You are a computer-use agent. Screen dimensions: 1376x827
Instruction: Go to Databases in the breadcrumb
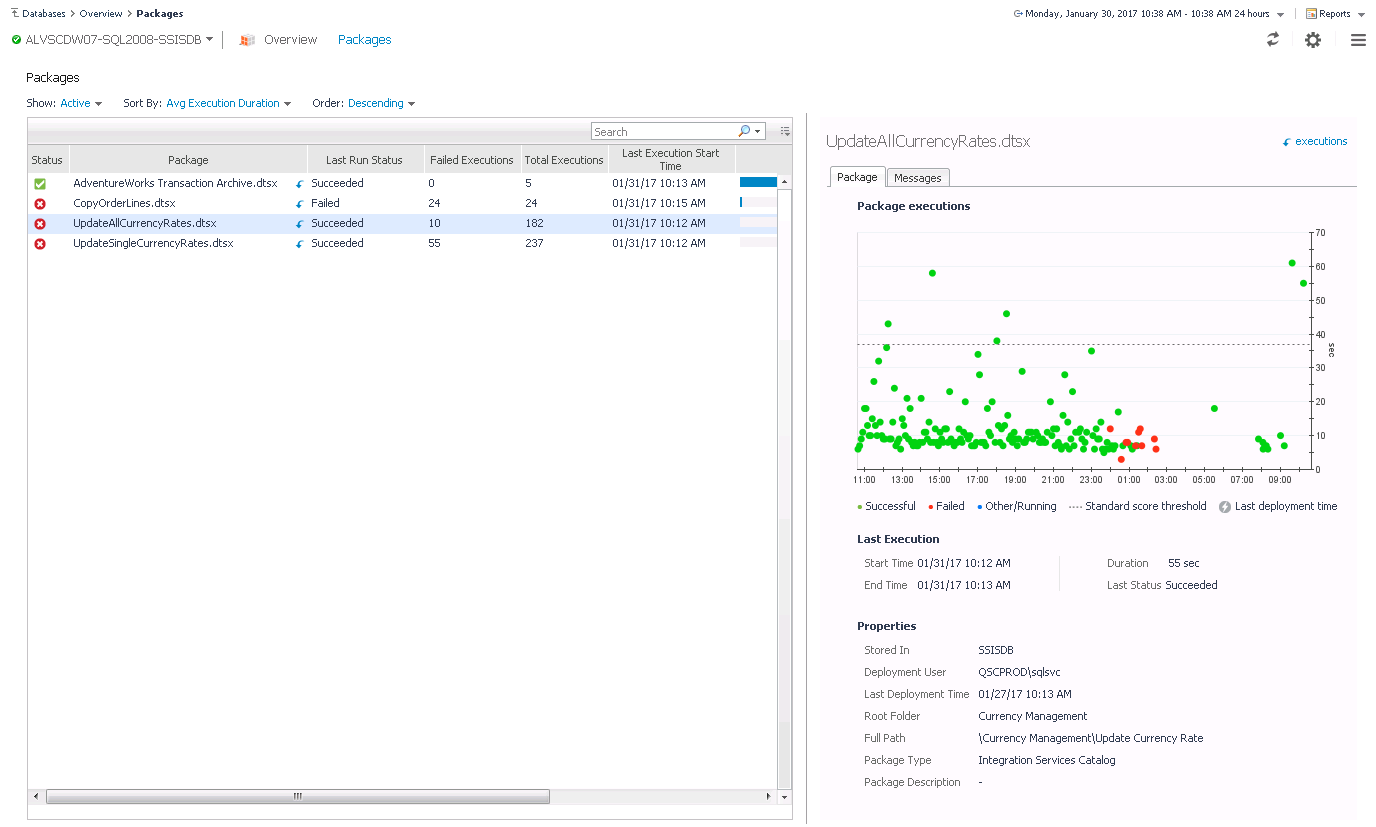coord(43,14)
